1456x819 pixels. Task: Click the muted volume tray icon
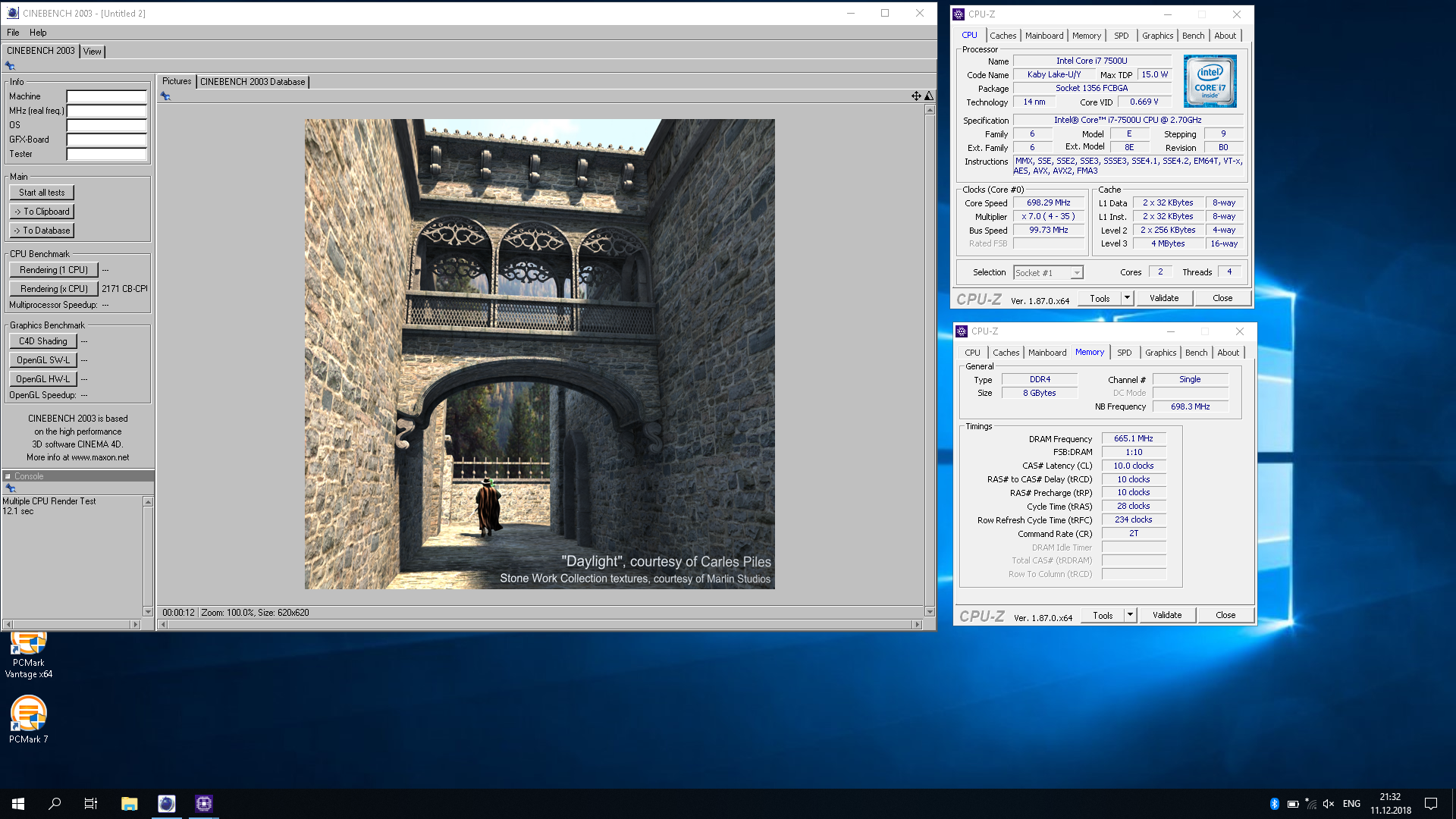(1329, 804)
